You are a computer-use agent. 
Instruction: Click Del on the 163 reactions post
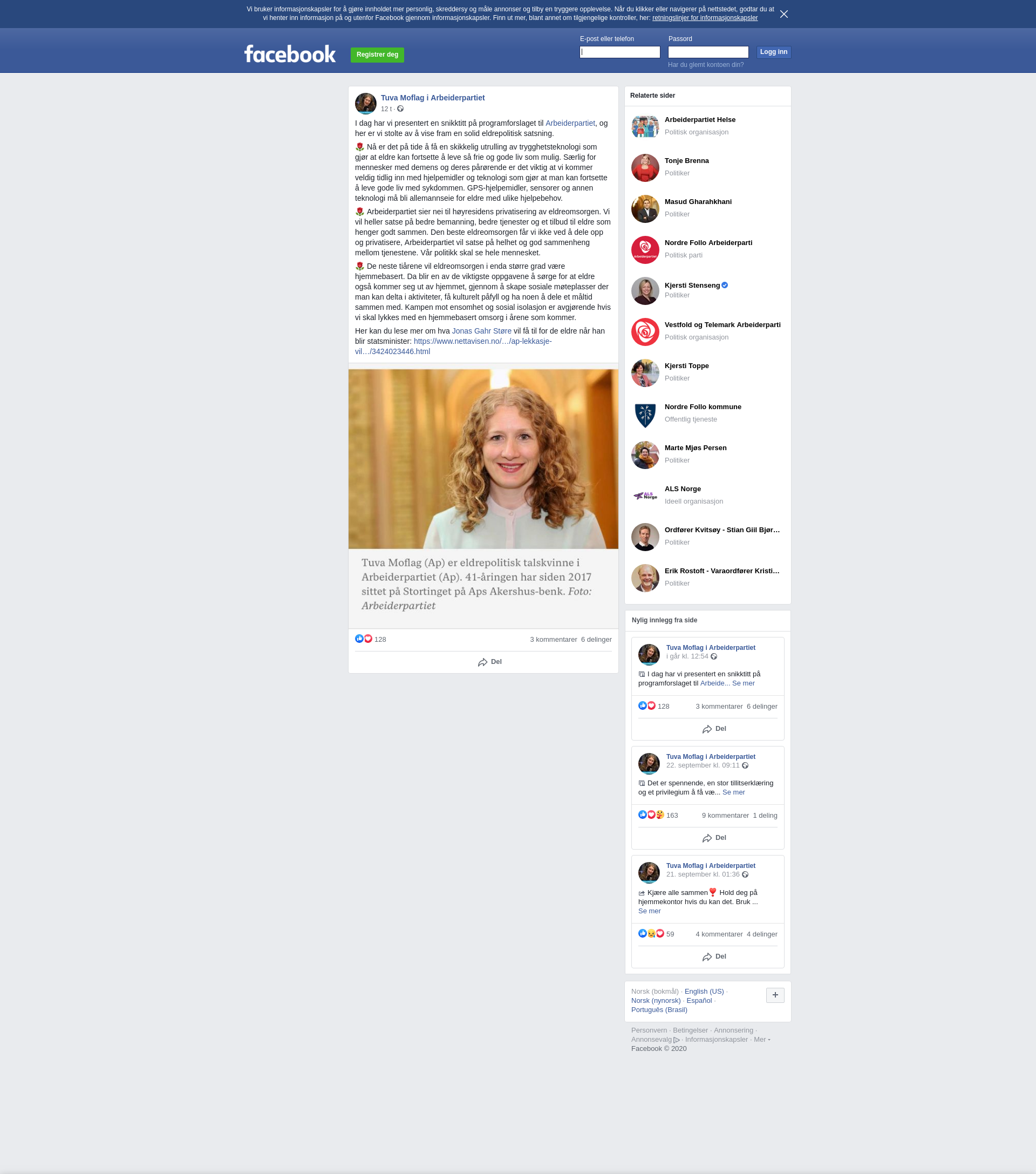714,838
